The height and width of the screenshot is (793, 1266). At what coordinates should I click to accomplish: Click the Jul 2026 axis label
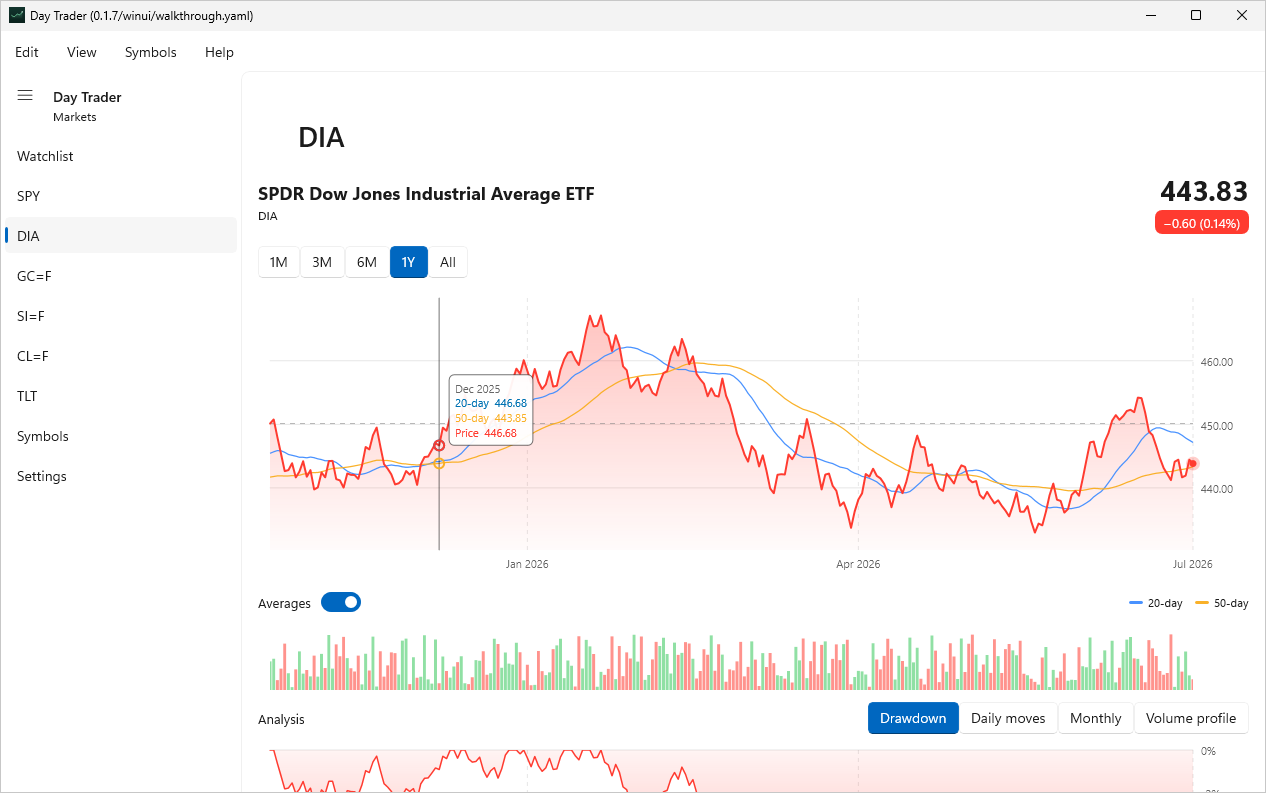(1193, 564)
